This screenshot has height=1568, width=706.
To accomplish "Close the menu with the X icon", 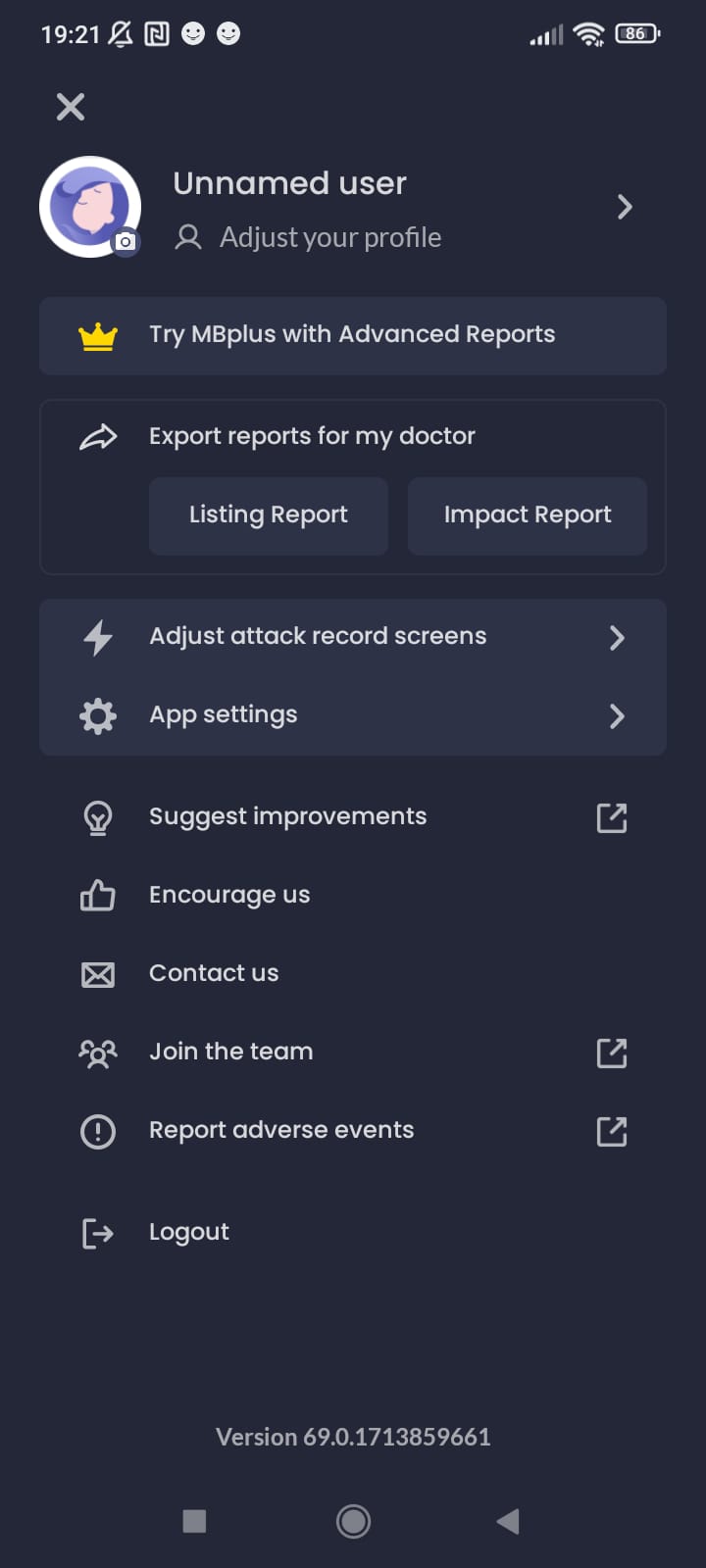I will (71, 107).
